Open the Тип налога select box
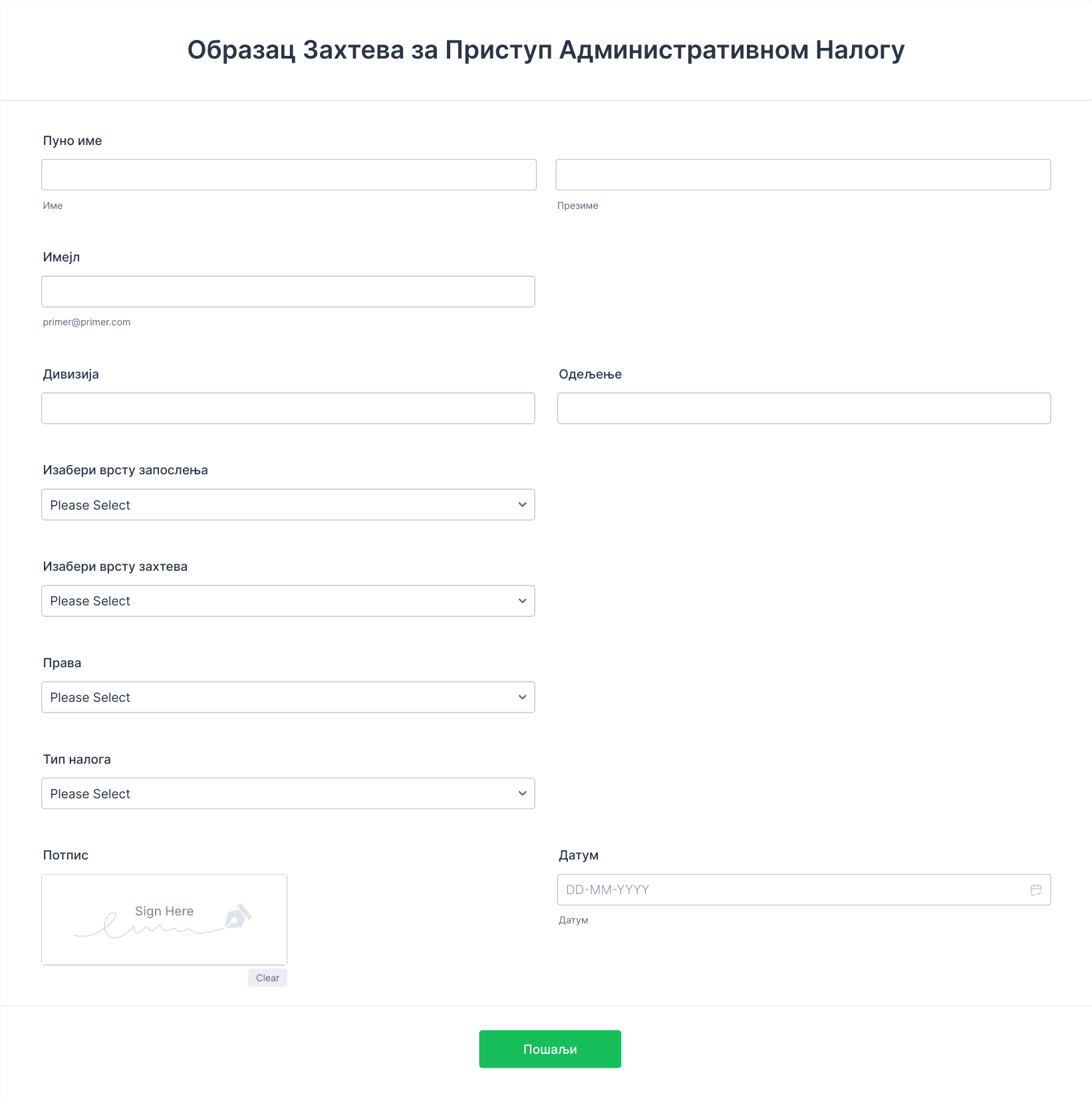Screen dimensions: 1092x1099 (x=288, y=794)
